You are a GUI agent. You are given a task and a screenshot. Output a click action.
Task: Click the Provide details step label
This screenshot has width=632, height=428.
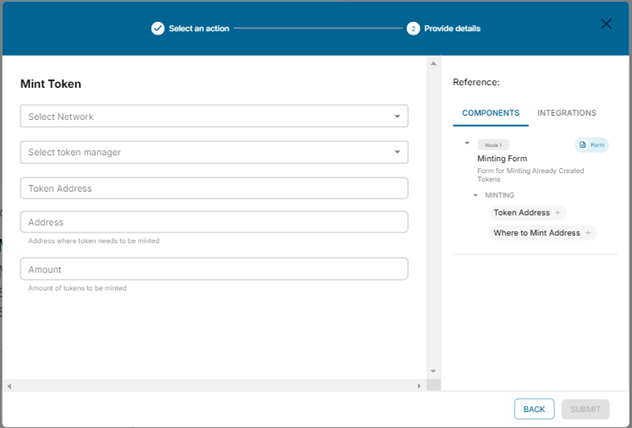pyautogui.click(x=452, y=28)
